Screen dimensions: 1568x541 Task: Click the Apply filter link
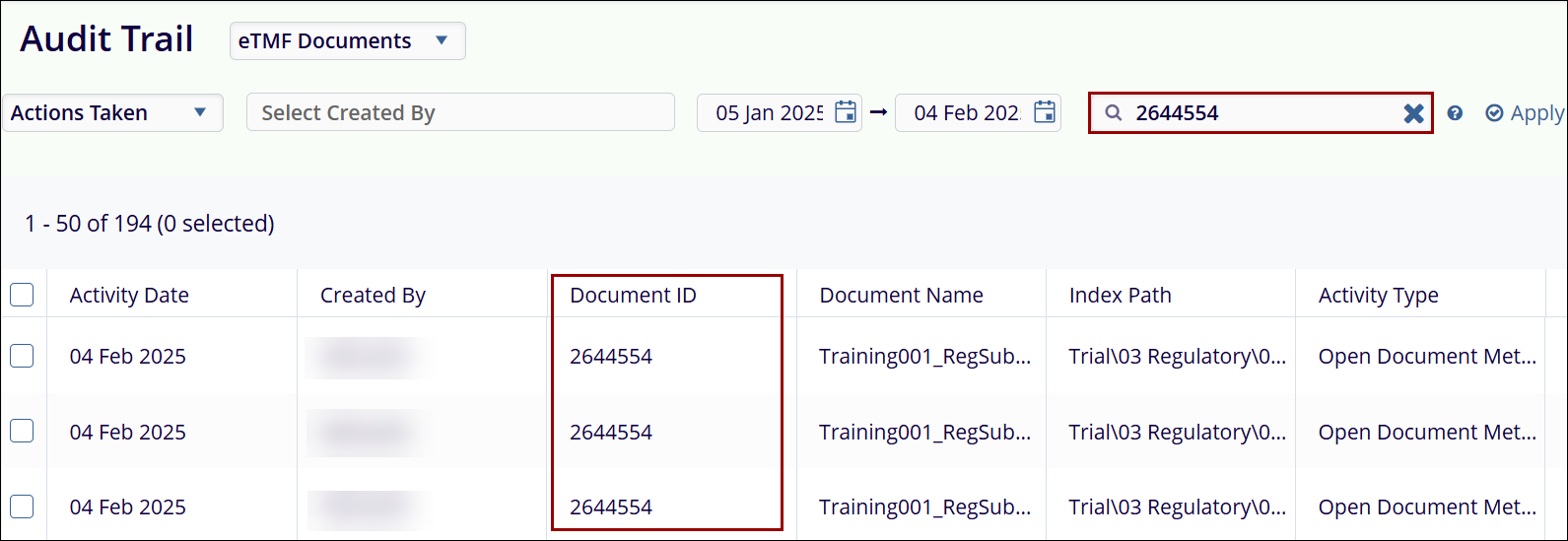click(x=1535, y=113)
